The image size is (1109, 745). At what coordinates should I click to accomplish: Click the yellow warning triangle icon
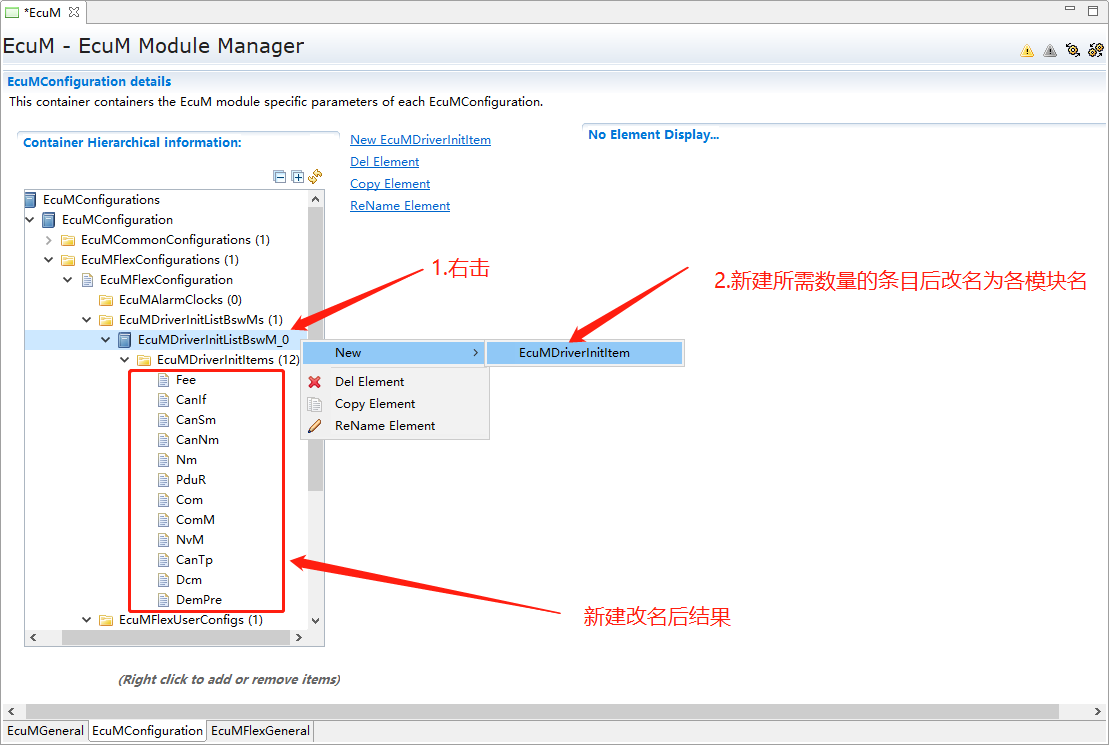(x=1027, y=51)
